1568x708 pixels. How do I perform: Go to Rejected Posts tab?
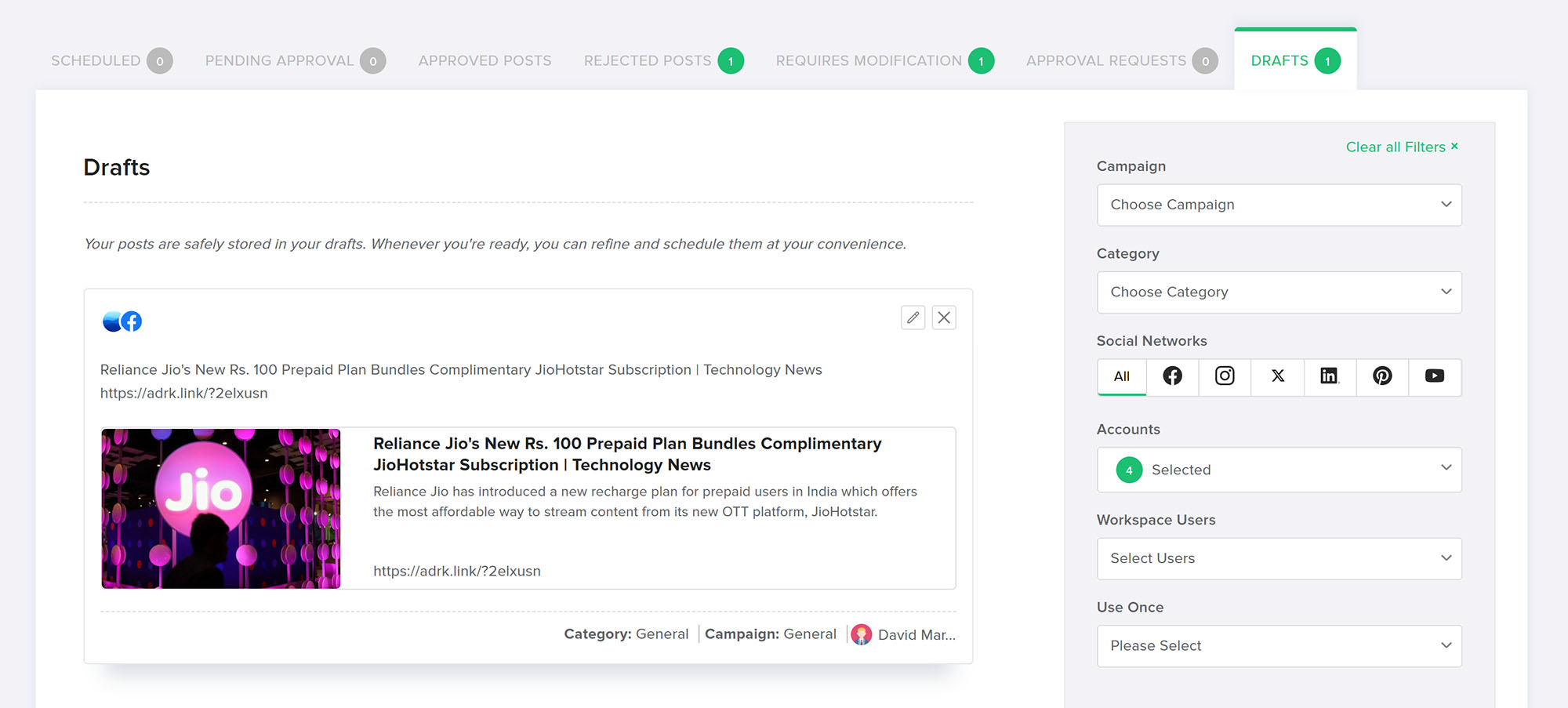tap(648, 61)
